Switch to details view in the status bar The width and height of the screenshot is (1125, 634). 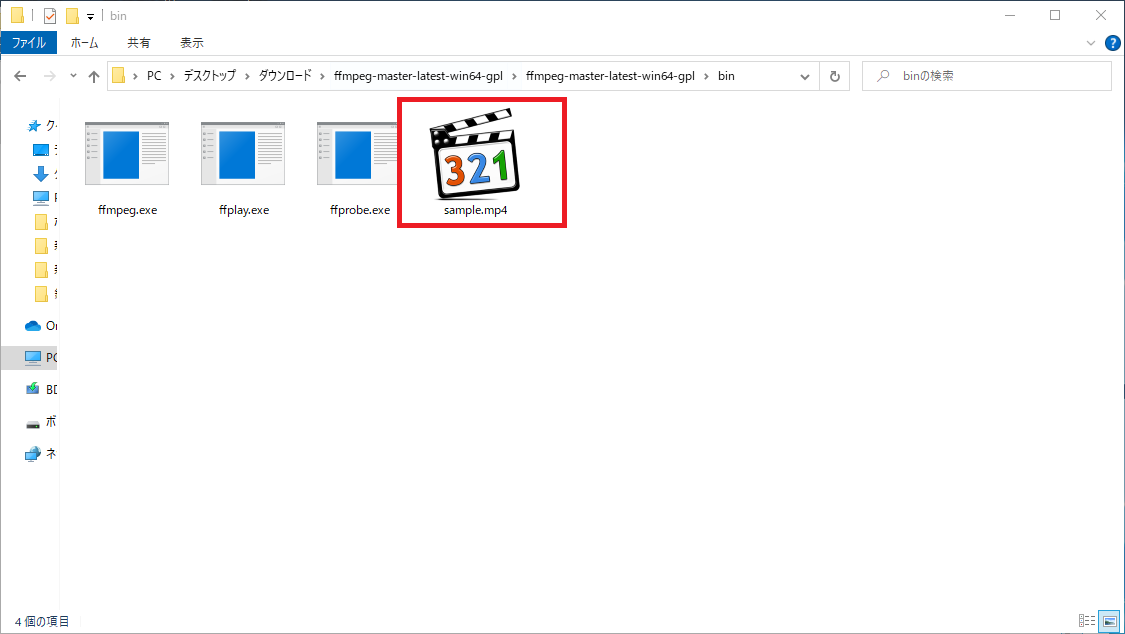(x=1087, y=621)
